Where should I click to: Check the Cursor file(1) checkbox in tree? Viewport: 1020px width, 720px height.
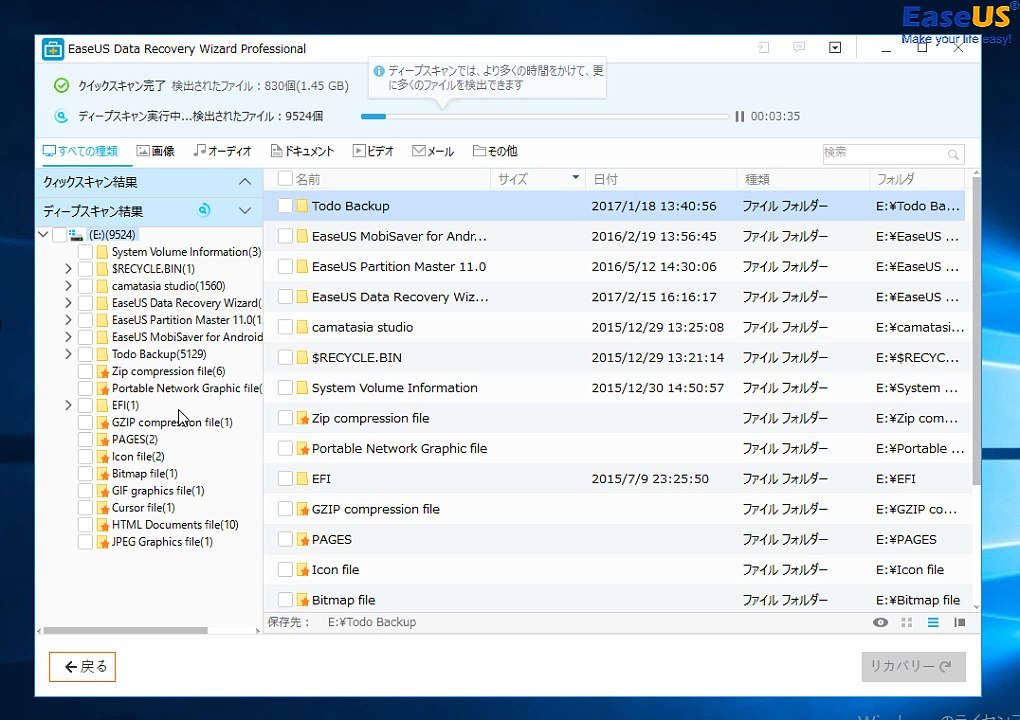[x=85, y=508]
